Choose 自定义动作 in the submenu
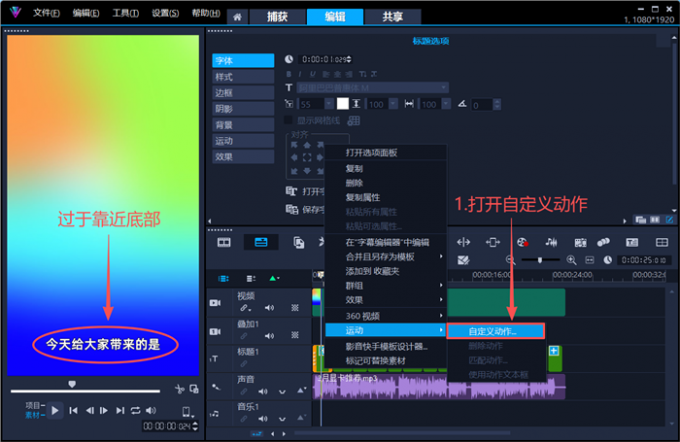This screenshot has width=680, height=442. click(x=496, y=331)
